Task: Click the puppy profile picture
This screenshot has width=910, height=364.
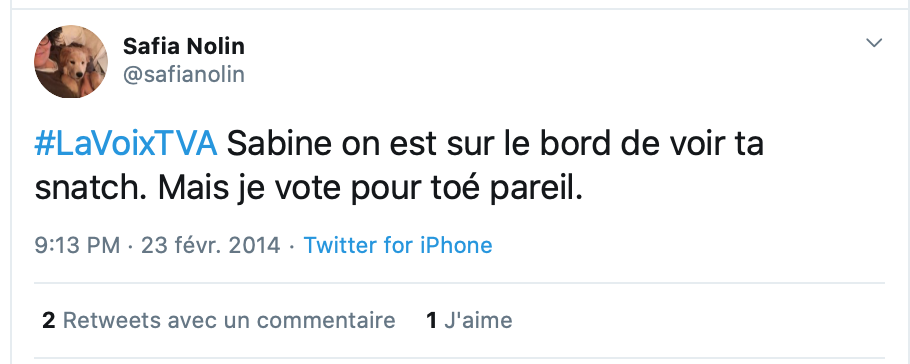Action: click(x=71, y=62)
